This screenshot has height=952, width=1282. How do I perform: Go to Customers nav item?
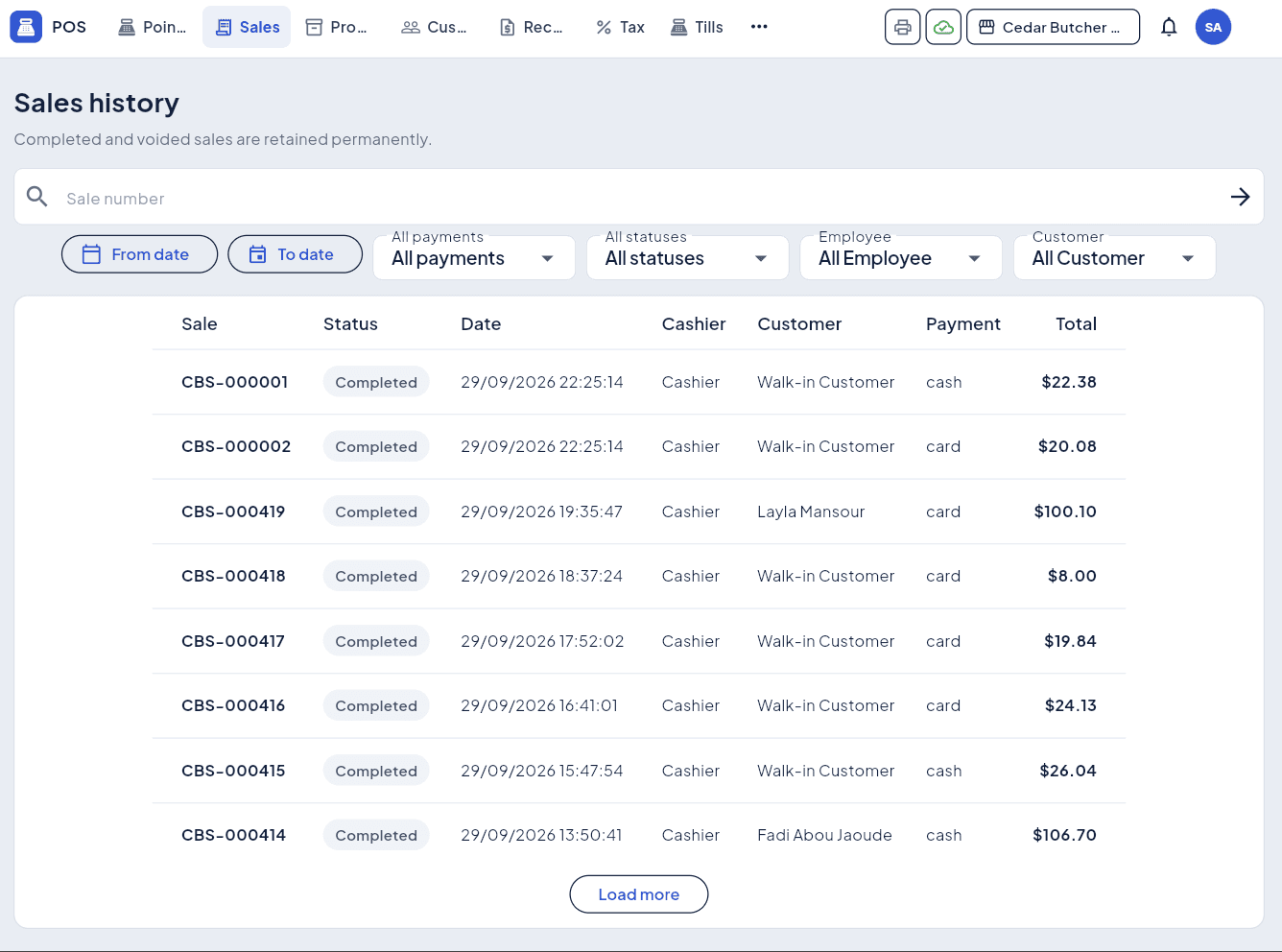(x=434, y=27)
